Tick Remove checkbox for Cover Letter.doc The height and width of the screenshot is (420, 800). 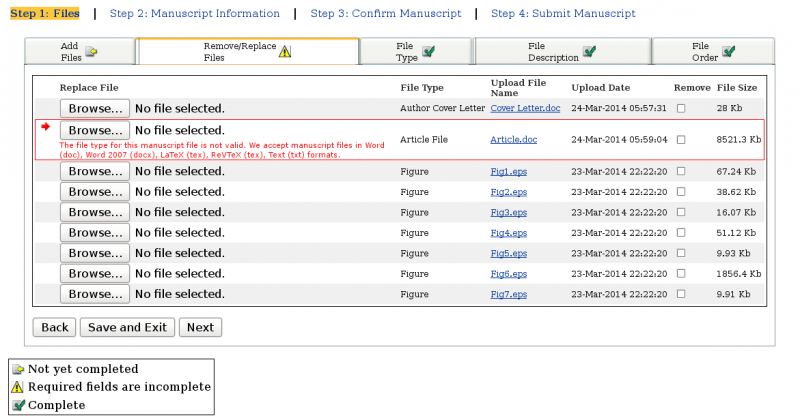click(x=681, y=108)
